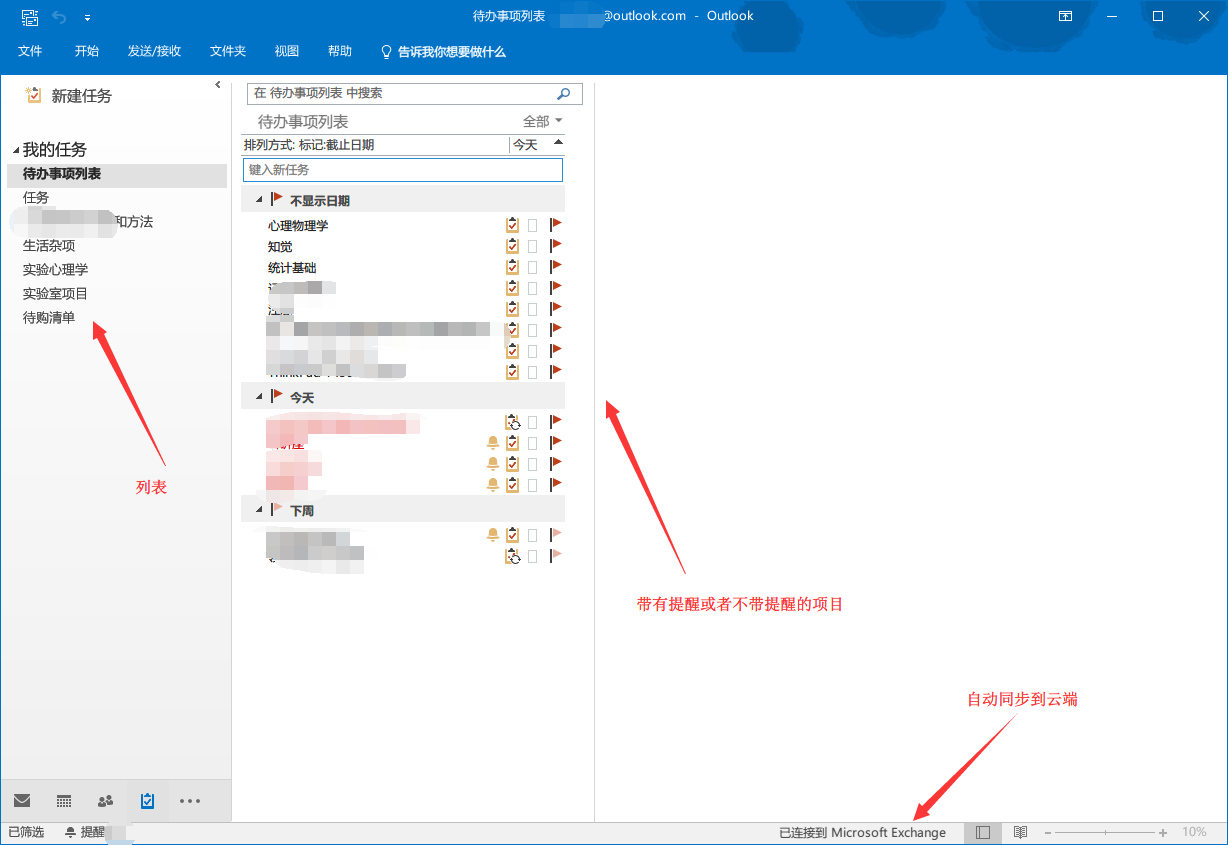Tick the completion checkbox for 知觉

point(532,246)
